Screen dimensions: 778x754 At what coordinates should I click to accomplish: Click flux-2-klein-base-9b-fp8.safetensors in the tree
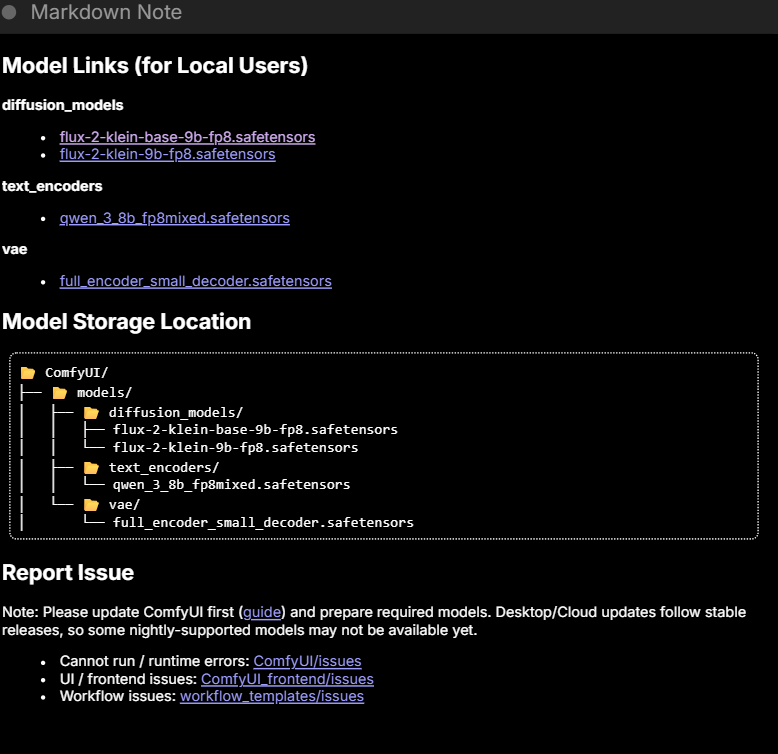[255, 429]
